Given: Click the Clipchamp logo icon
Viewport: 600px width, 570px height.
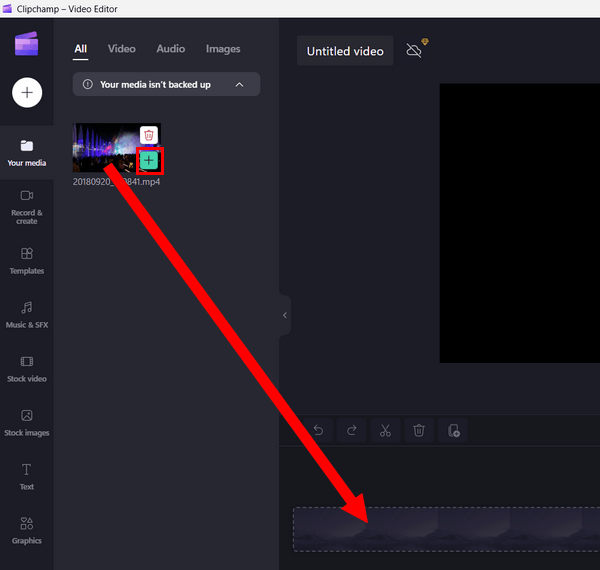Looking at the screenshot, I should pos(26,44).
